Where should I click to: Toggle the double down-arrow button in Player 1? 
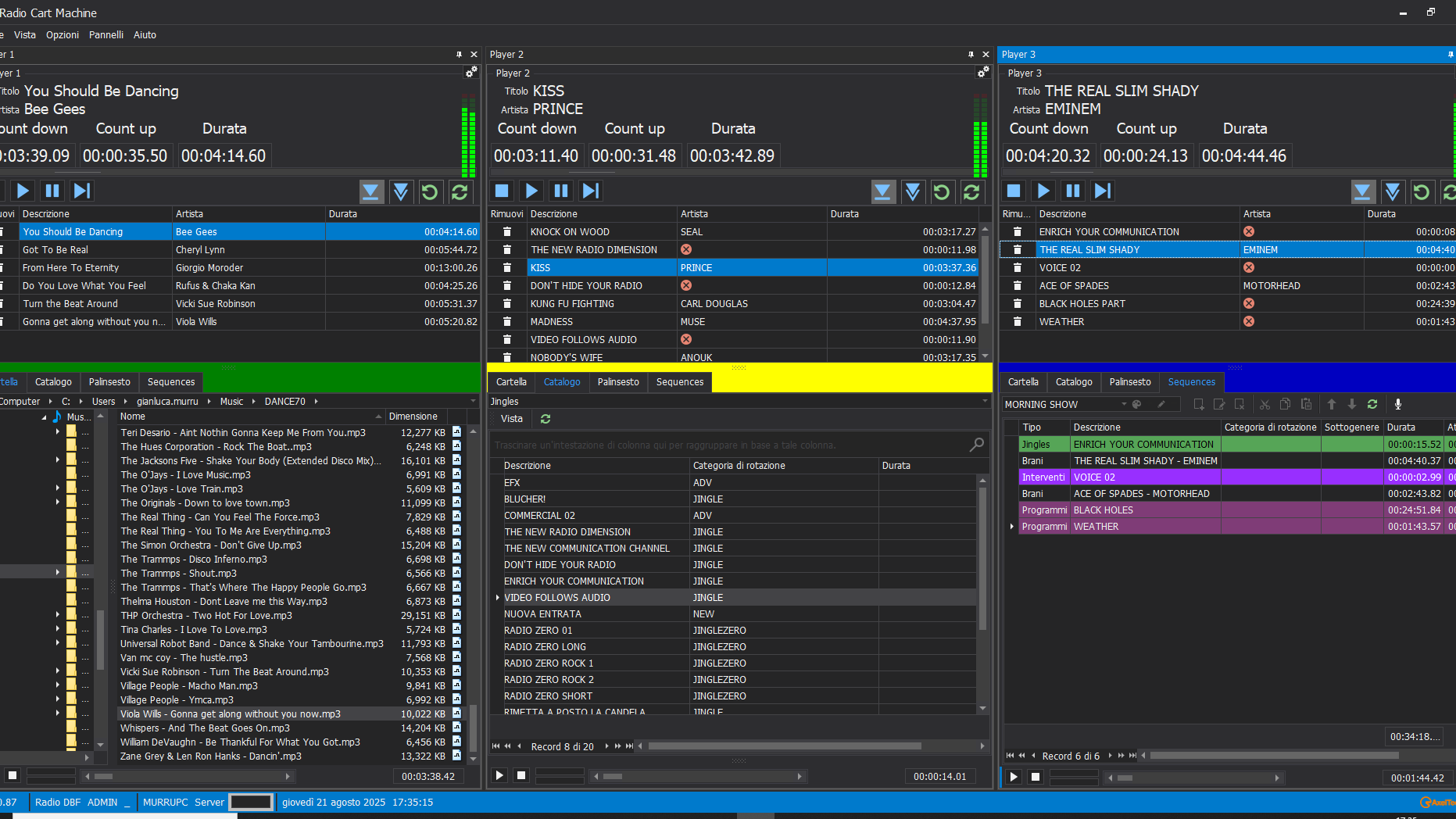pyautogui.click(x=401, y=191)
